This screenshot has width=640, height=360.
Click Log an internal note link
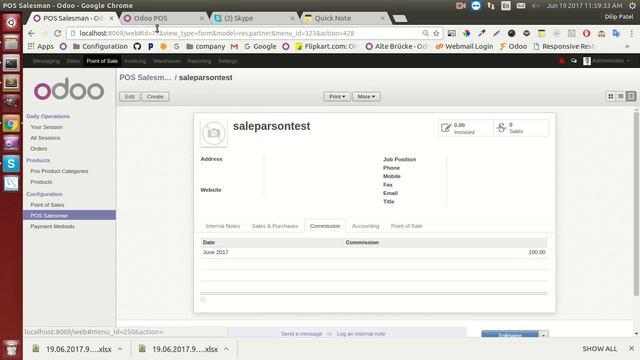pos(361,334)
